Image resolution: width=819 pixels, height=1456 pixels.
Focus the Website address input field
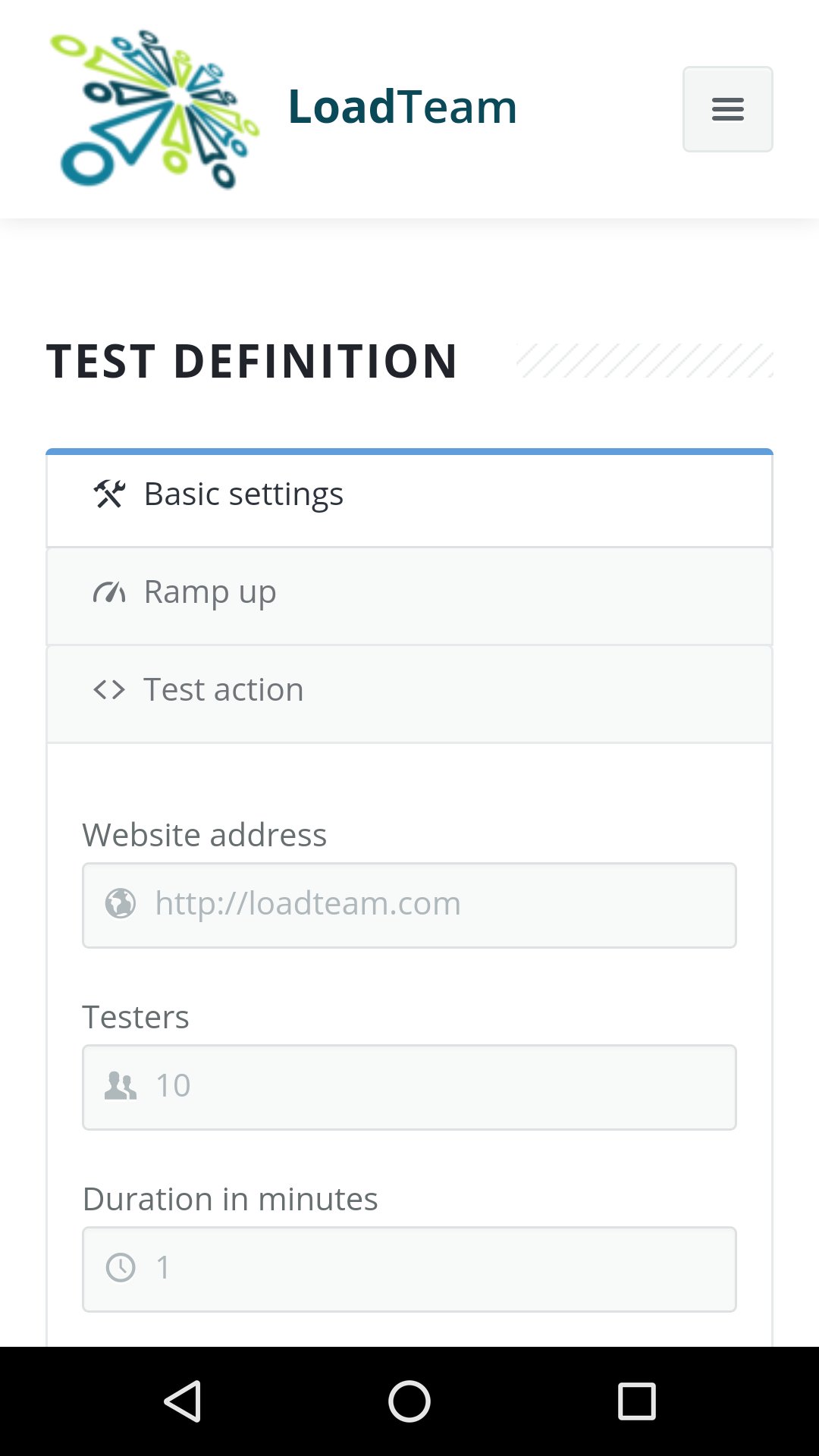point(440,905)
